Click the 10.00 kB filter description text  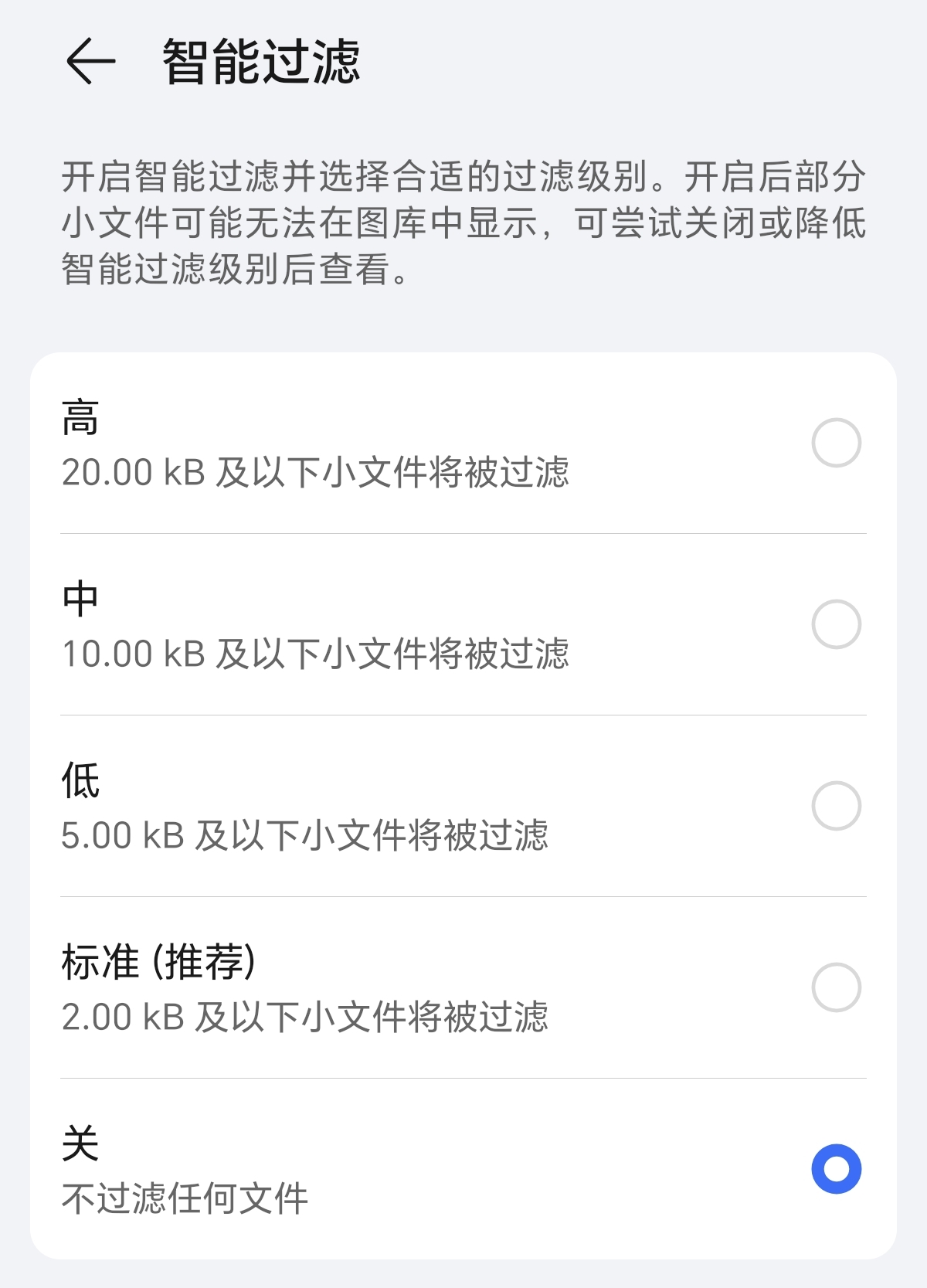[315, 654]
